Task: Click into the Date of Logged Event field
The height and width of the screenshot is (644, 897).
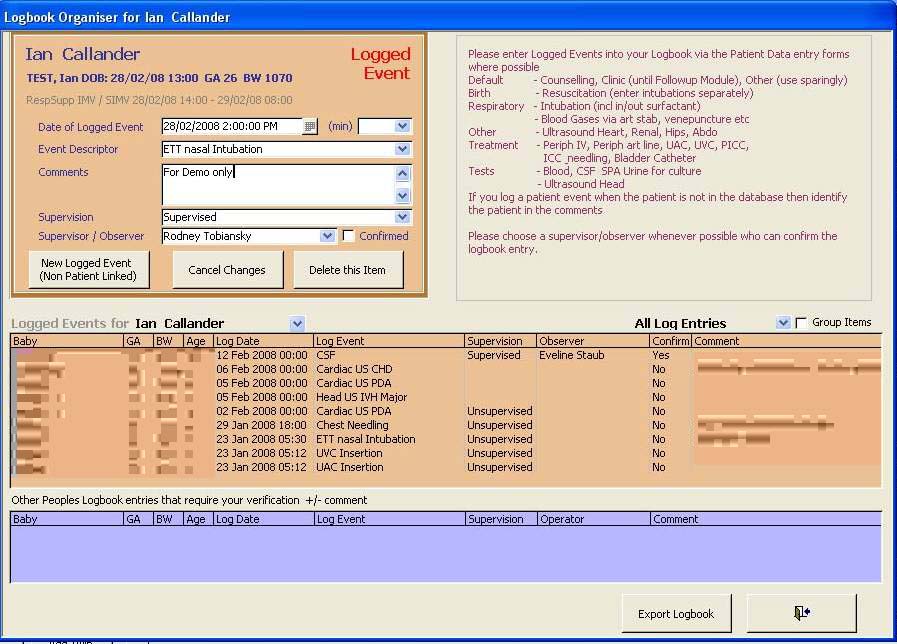Action: 231,127
